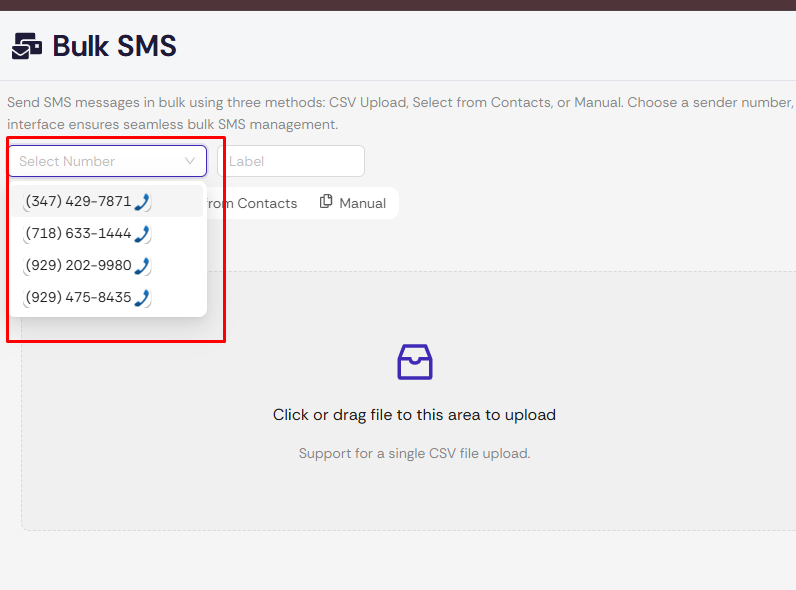Click the Select Number chevron arrow
The width and height of the screenshot is (796, 590).
190,161
